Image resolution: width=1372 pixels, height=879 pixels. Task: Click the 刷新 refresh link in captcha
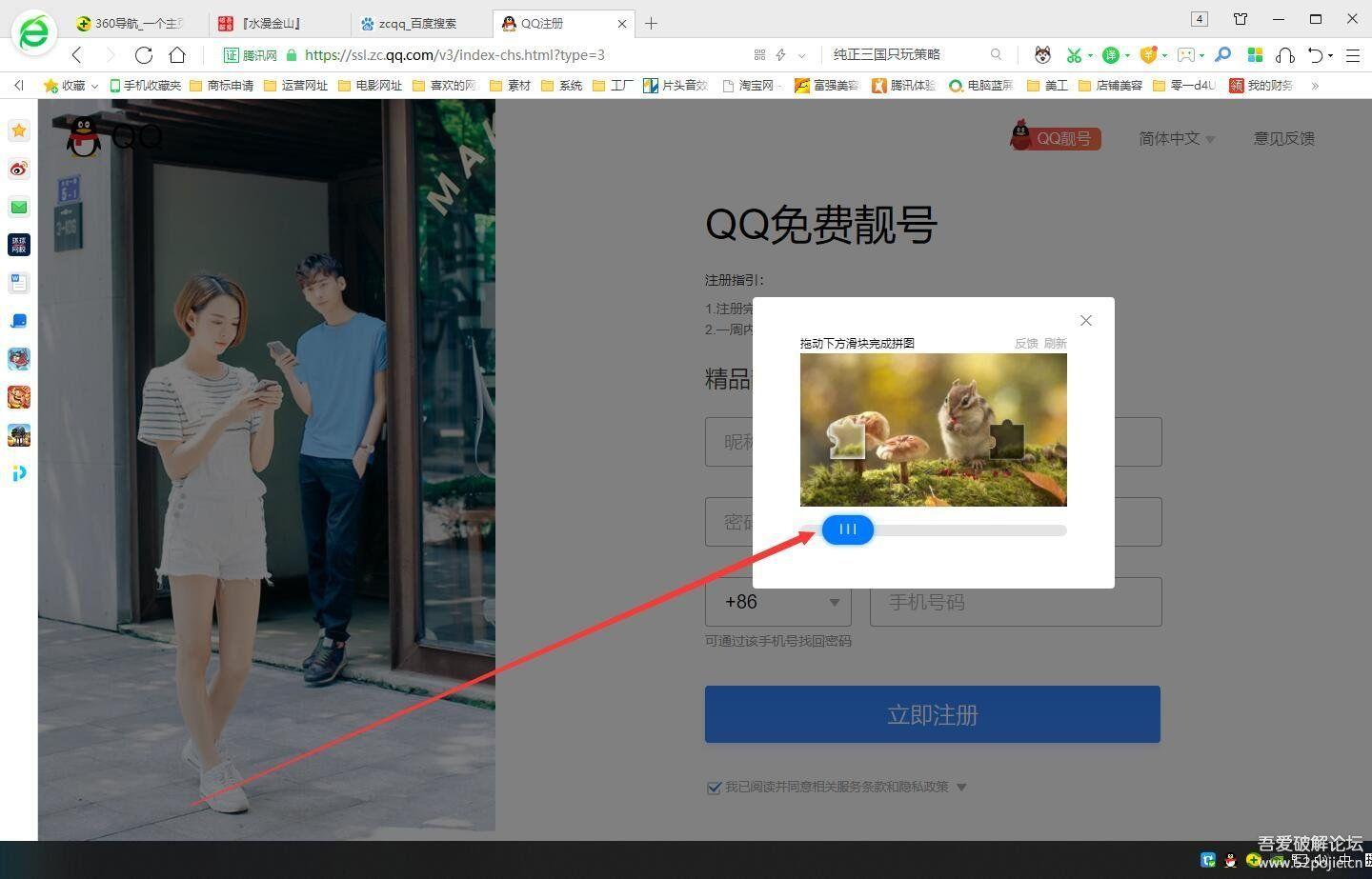[1055, 343]
